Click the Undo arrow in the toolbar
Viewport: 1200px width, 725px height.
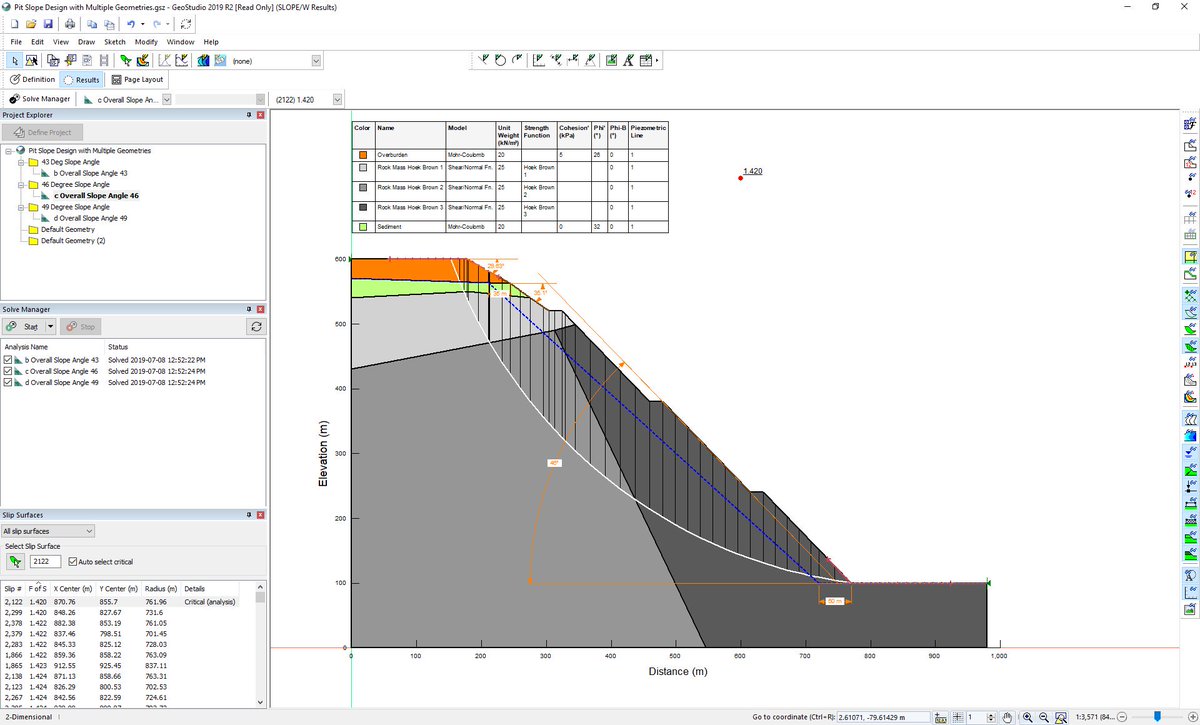131,24
